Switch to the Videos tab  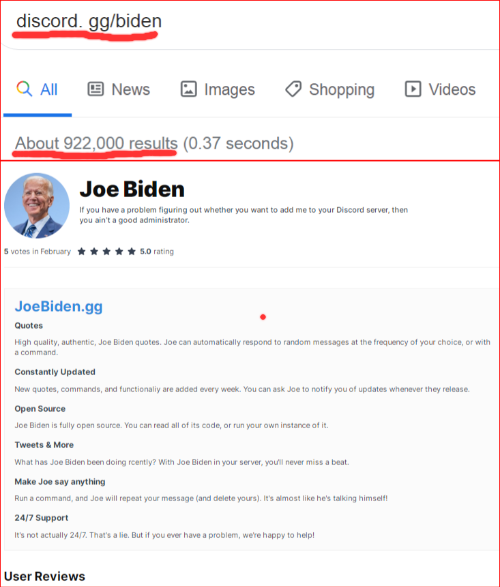440,89
